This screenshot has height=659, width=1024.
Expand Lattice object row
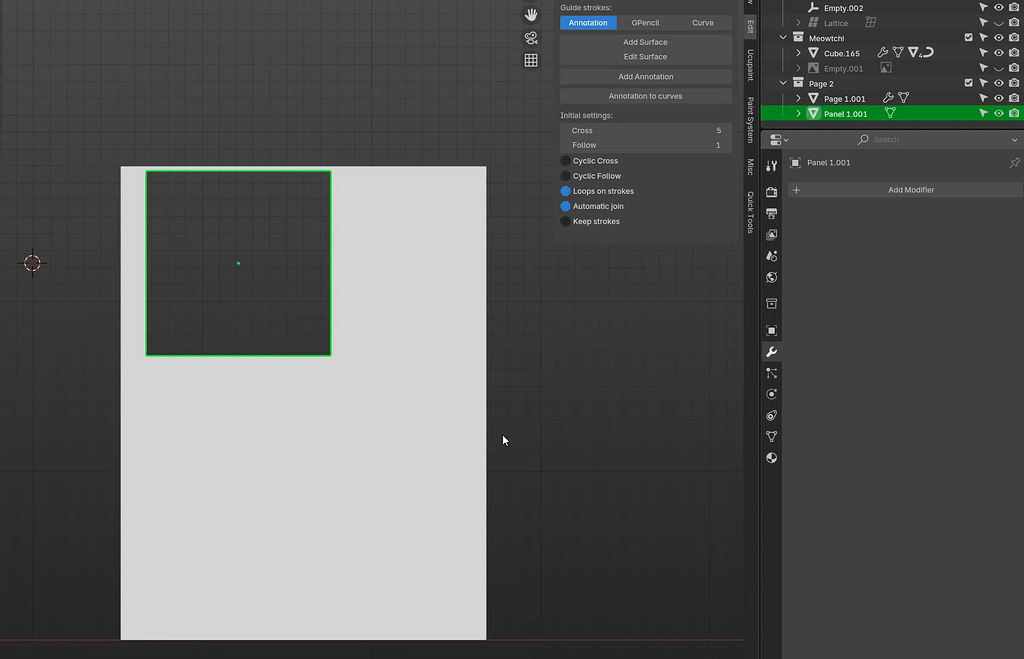(798, 22)
